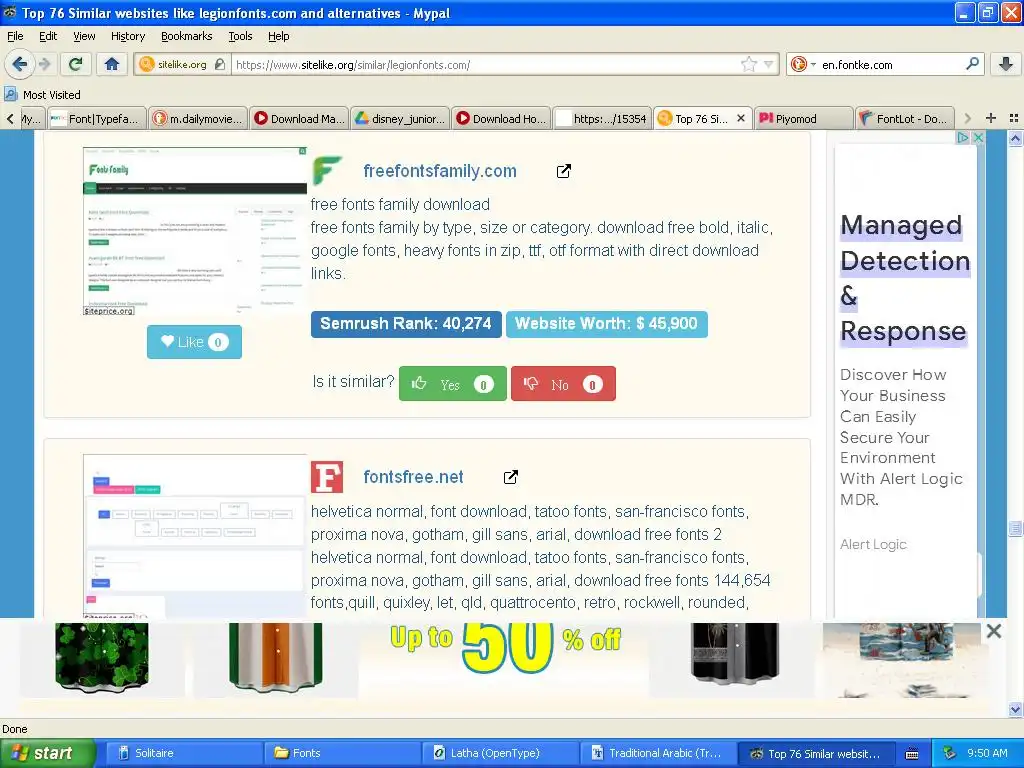This screenshot has height=768, width=1024.
Task: Open the fontsfree.net link
Action: [x=413, y=477]
